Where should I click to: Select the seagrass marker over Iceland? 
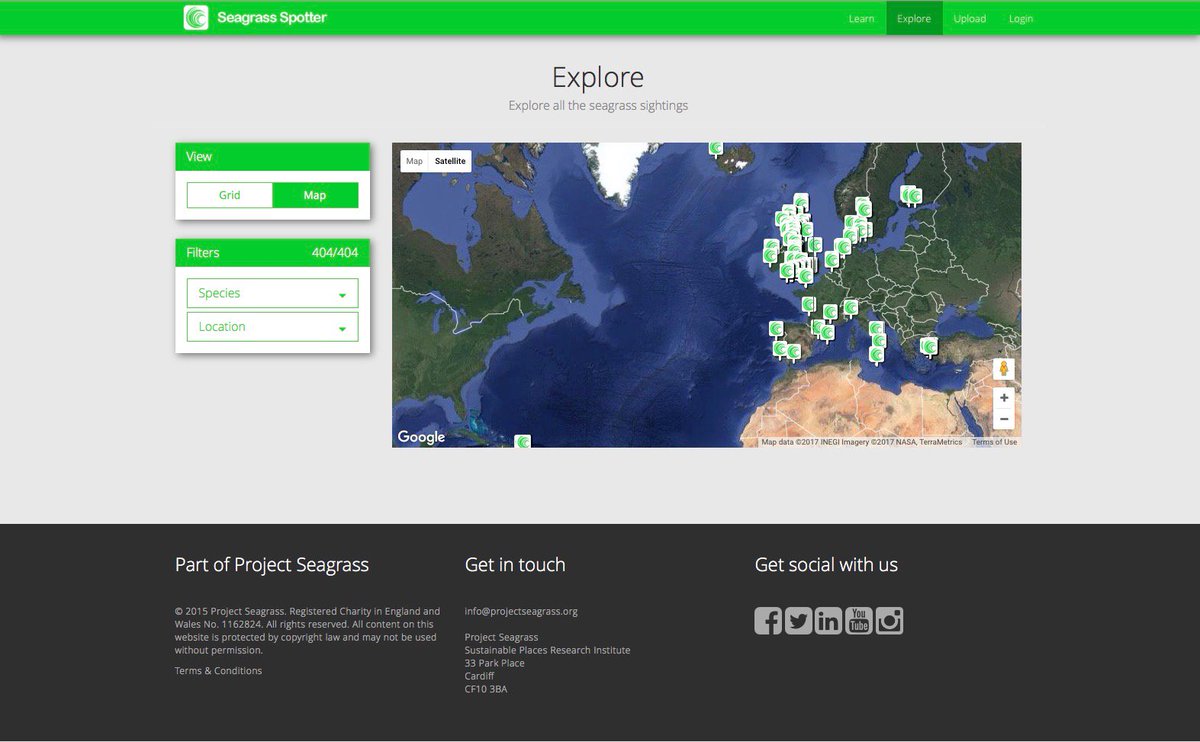coord(716,148)
